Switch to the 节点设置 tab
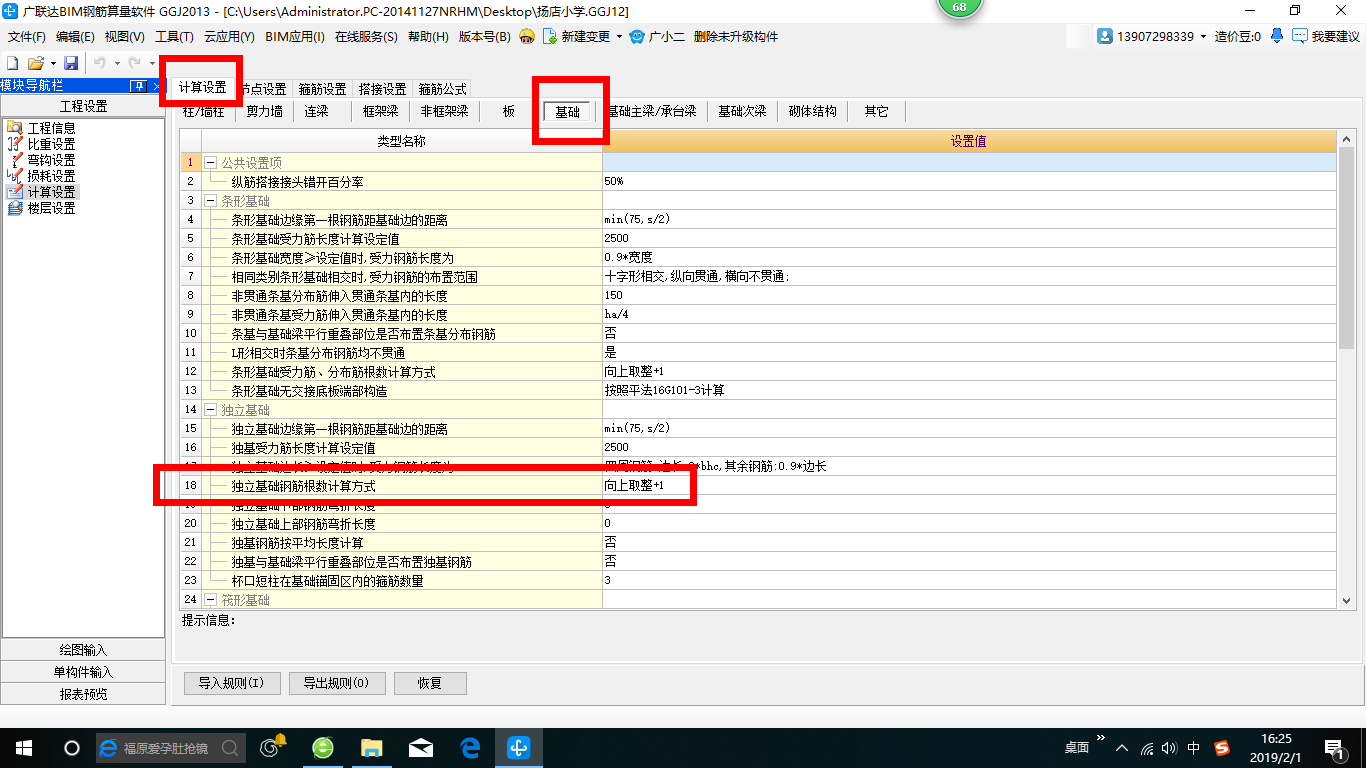Viewport: 1366px width, 768px height. 264,89
